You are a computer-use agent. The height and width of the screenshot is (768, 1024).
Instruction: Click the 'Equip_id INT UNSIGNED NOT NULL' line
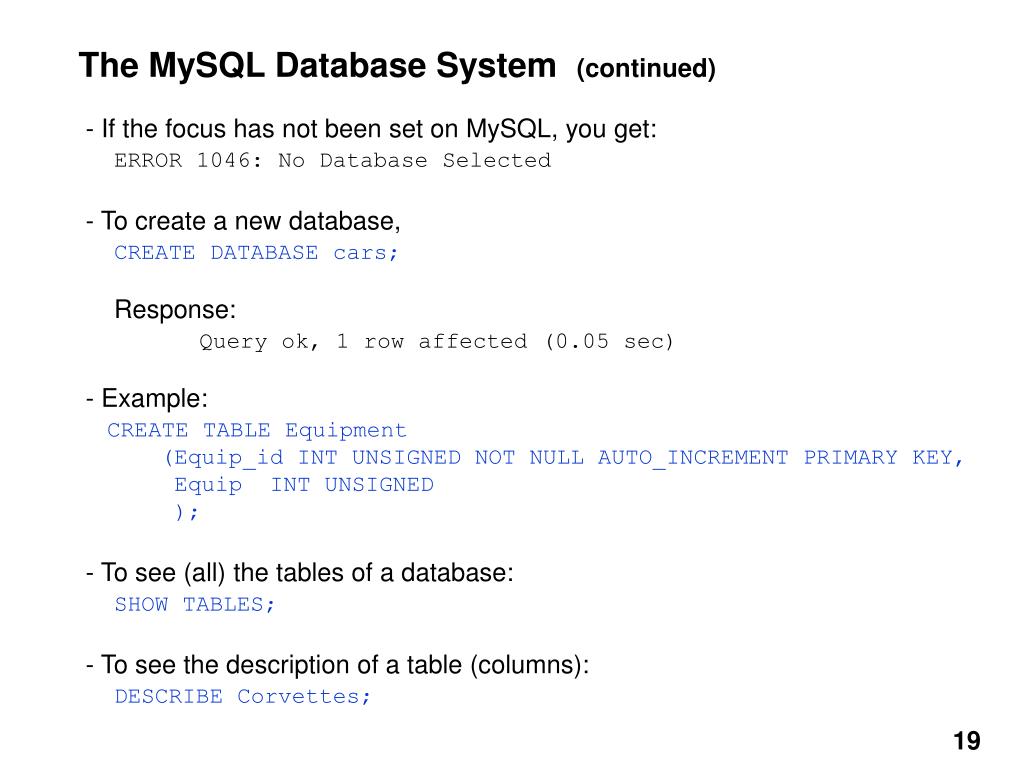pyautogui.click(x=564, y=458)
